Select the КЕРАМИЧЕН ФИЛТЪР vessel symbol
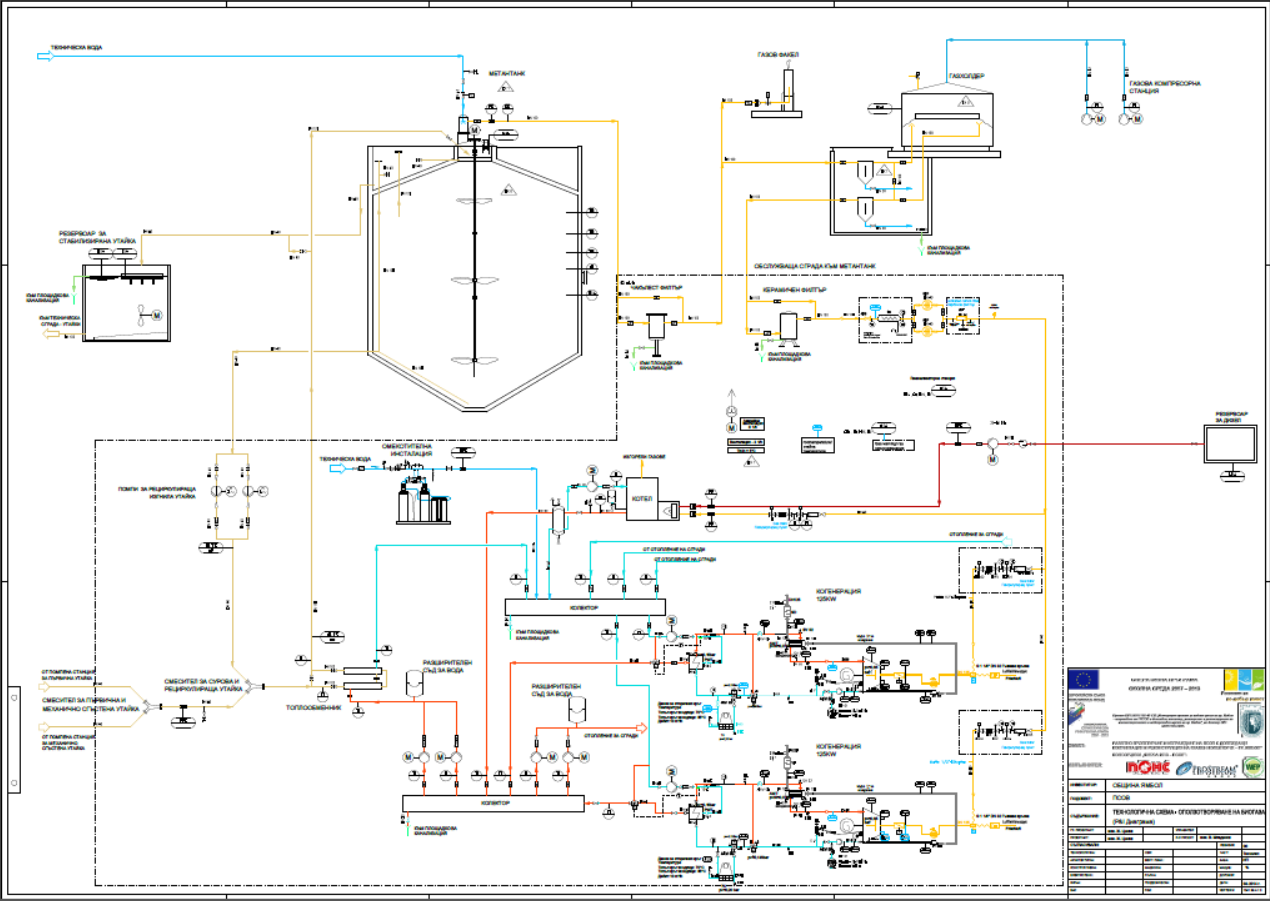 click(x=788, y=324)
